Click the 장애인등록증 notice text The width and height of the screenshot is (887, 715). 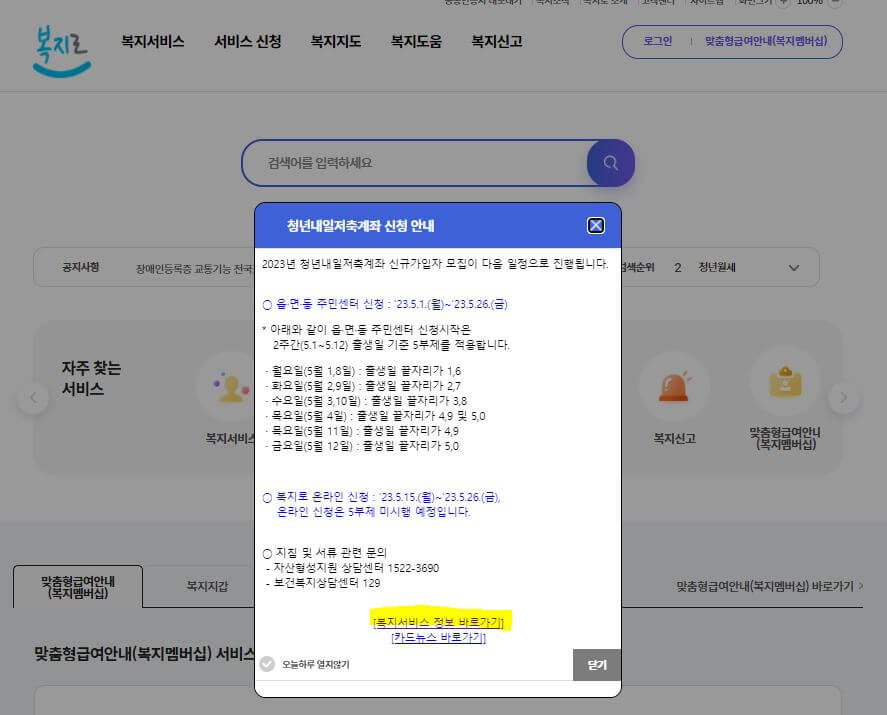point(193,269)
